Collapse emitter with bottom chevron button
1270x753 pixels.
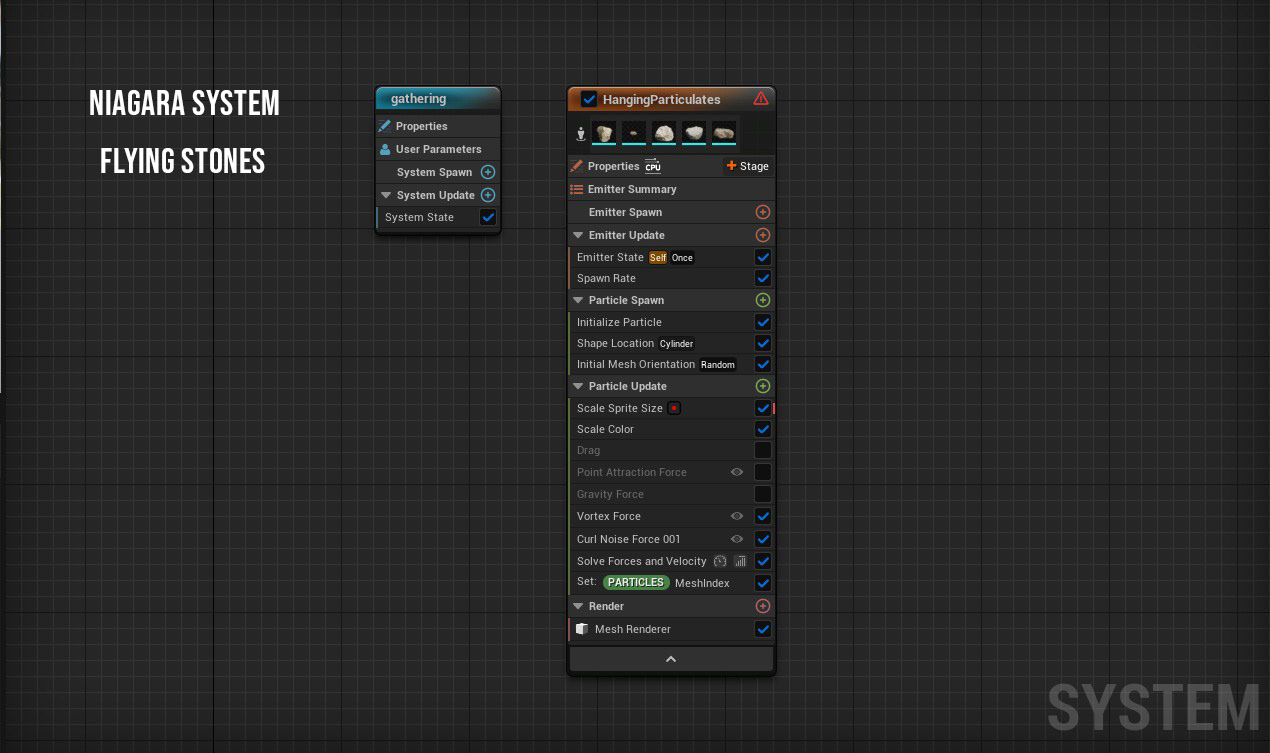click(671, 659)
